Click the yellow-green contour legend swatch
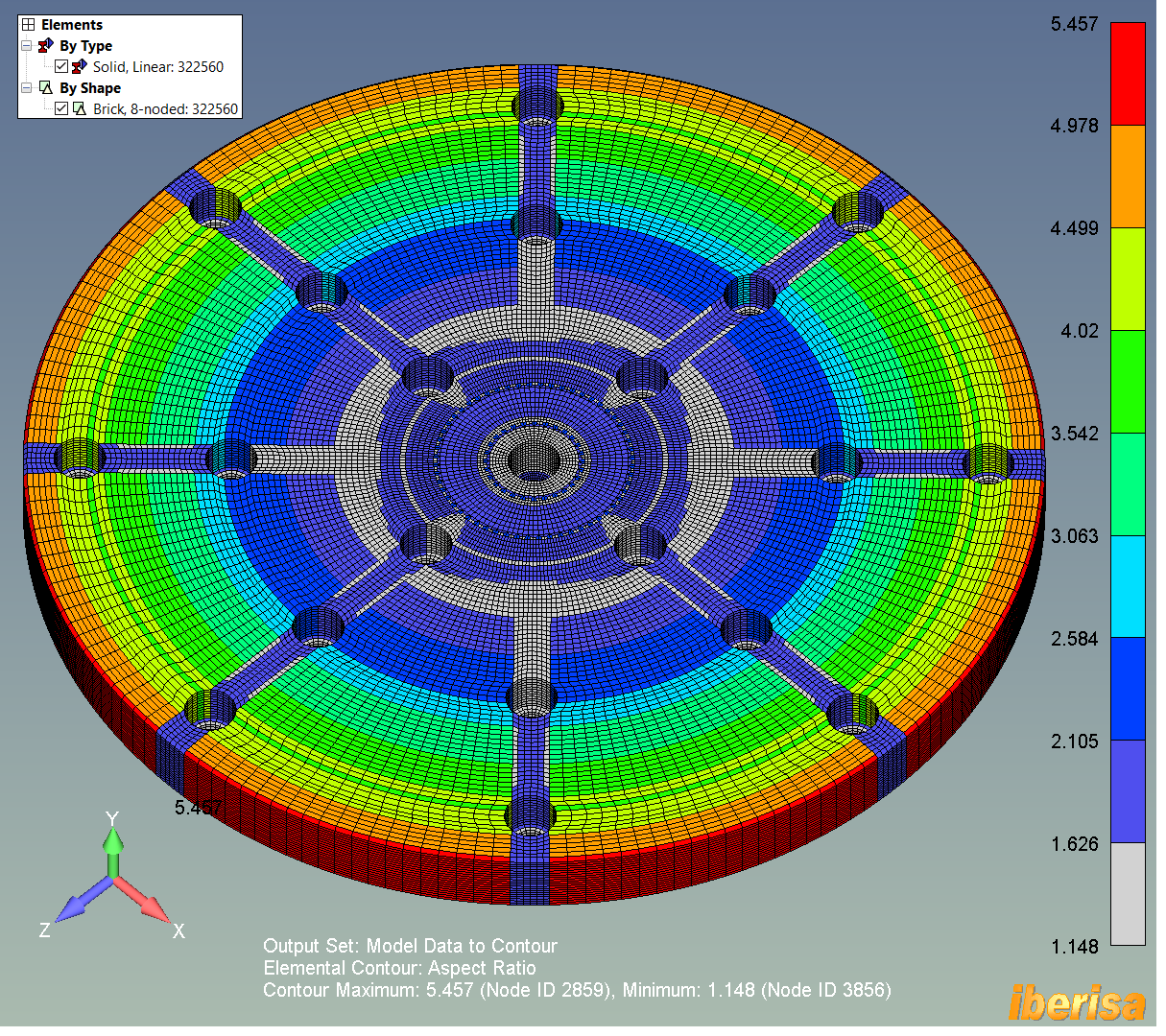This screenshot has height=1036, width=1166. click(1128, 279)
